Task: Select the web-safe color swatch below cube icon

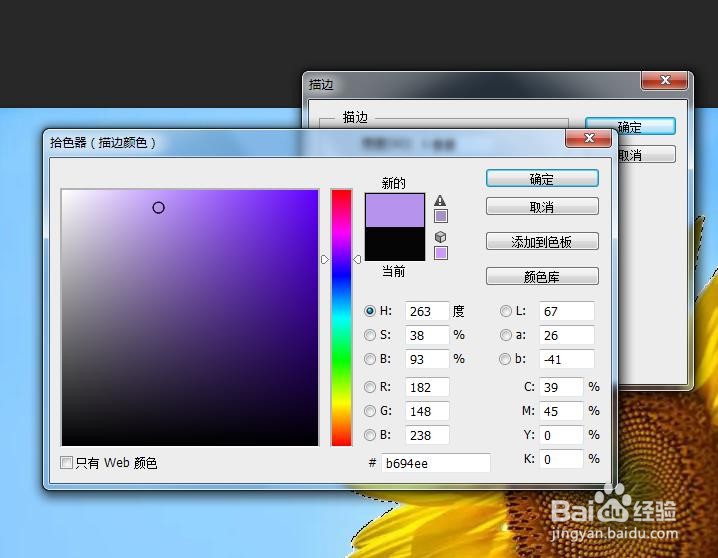Action: click(x=441, y=253)
